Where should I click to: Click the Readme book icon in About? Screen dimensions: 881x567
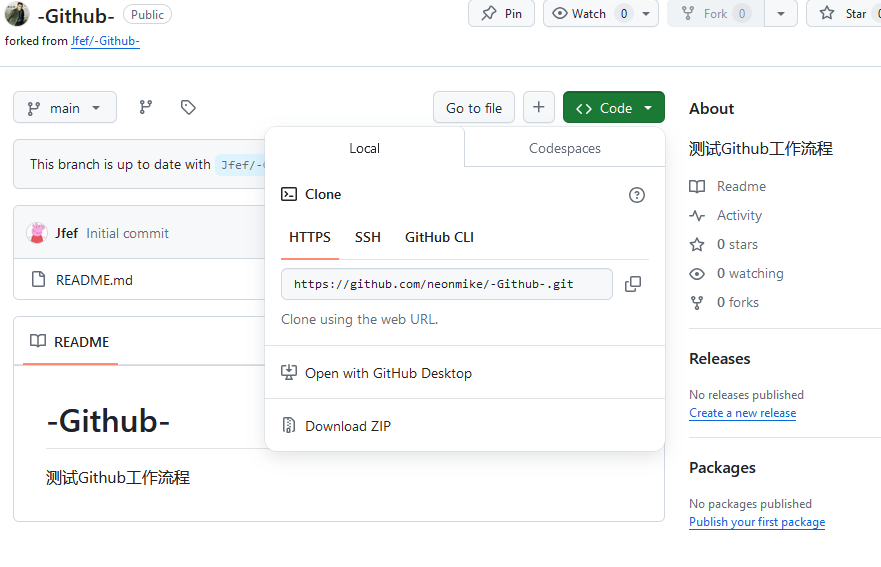pos(697,186)
